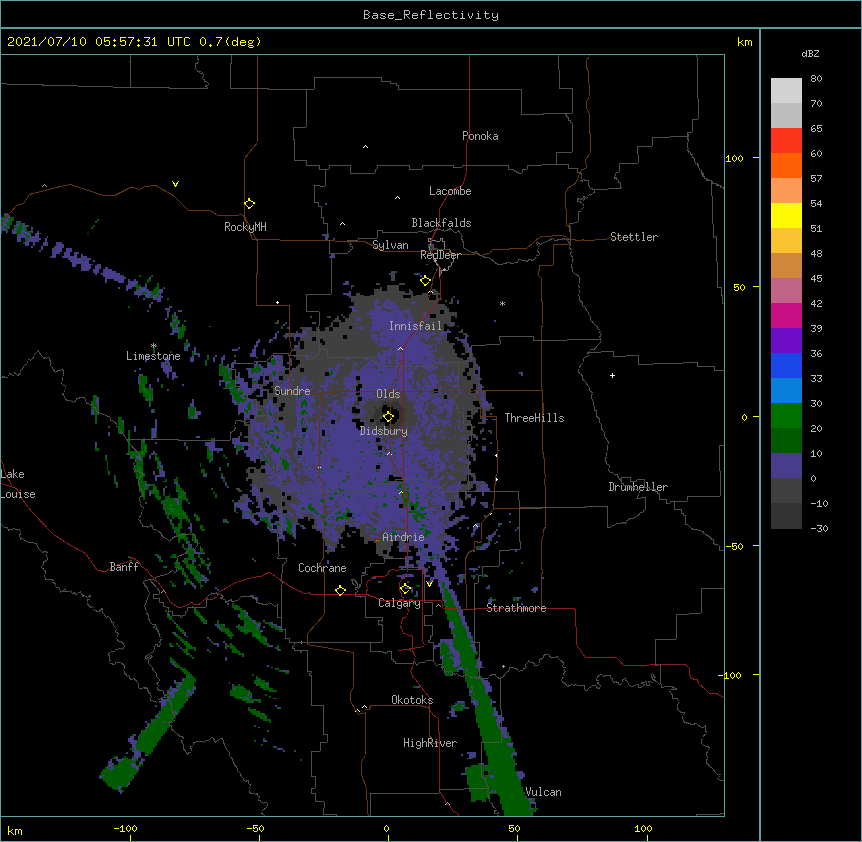Click the Lacombe city label
Screen dimensions: 862x842
[x=450, y=191]
